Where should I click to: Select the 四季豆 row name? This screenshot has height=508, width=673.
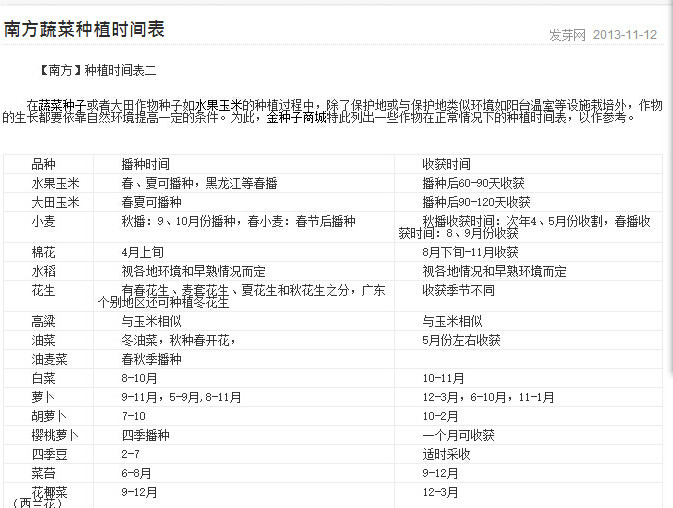pyautogui.click(x=49, y=454)
